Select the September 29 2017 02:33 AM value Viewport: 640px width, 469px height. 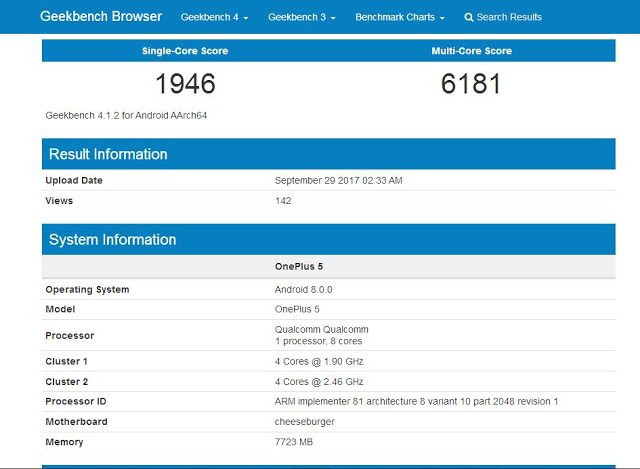point(338,180)
